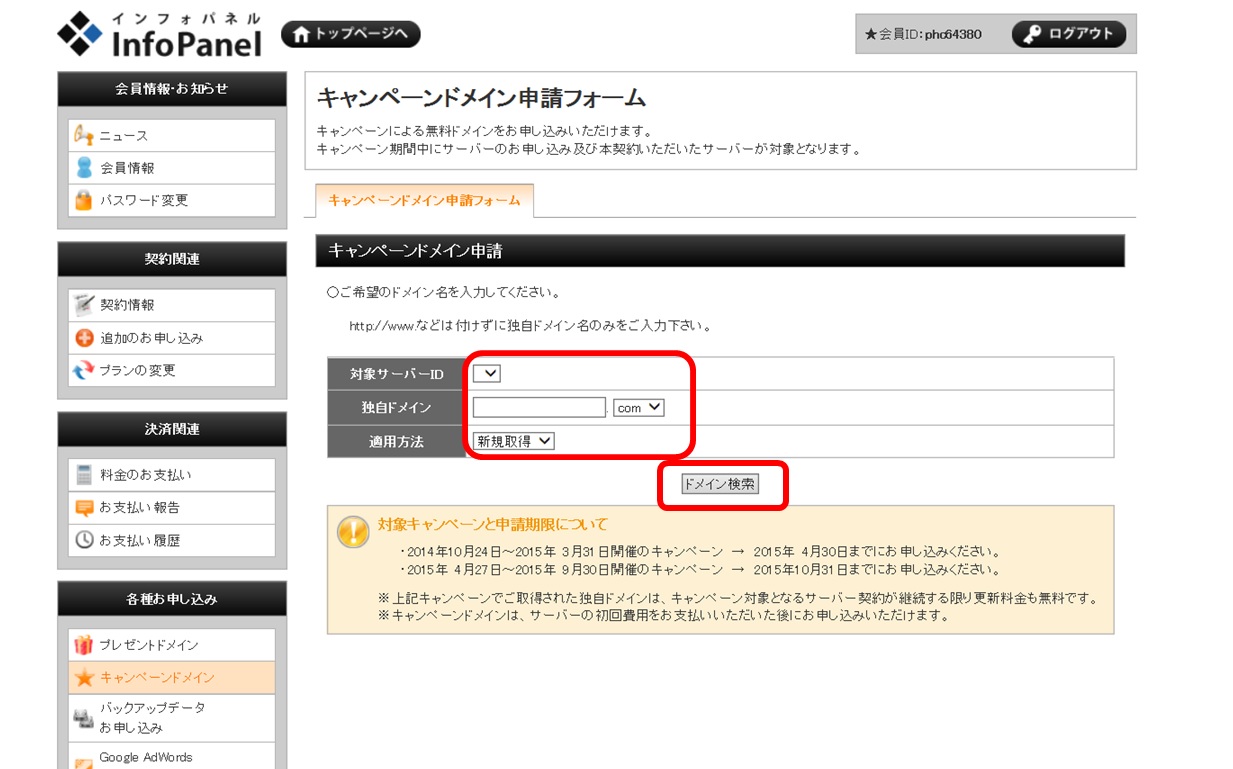Expand the 新規取得 method dropdown
This screenshot has height=769, width=1233.
coord(514,441)
